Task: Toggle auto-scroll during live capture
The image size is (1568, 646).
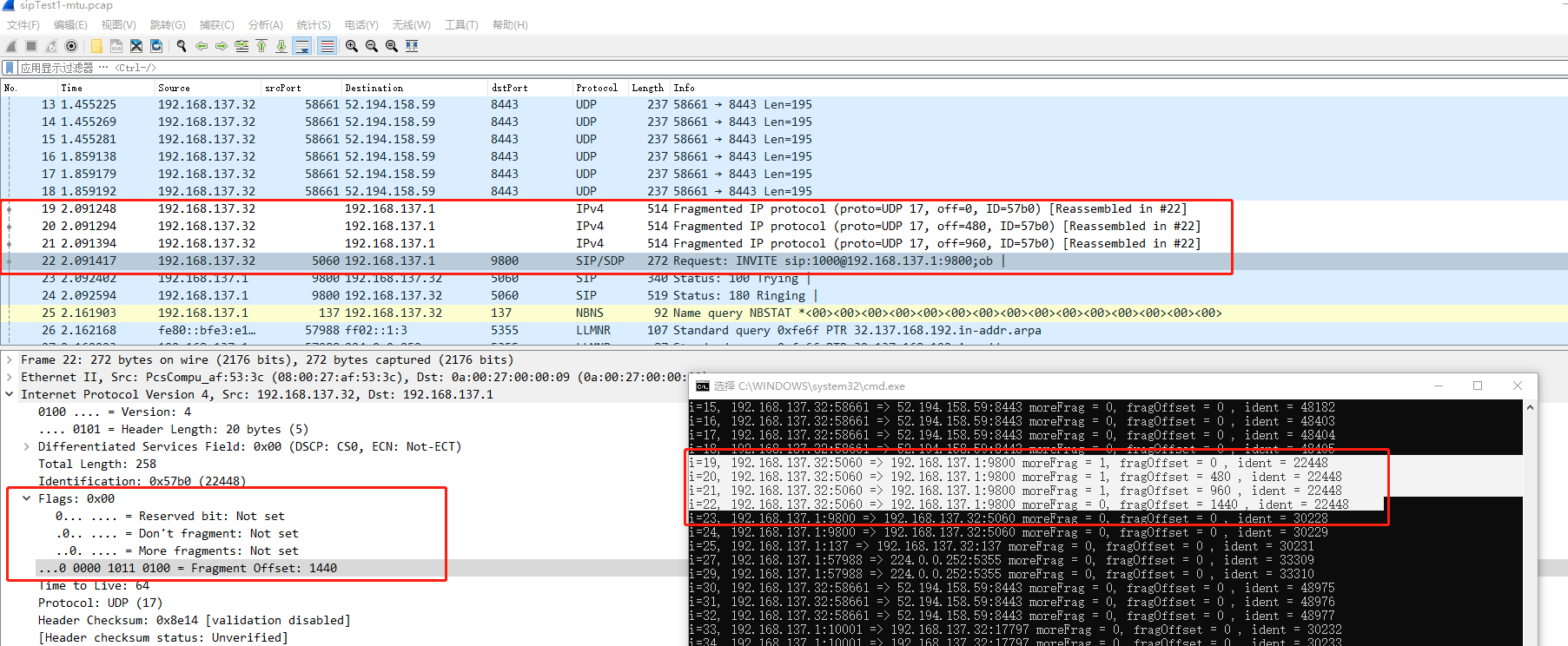Action: point(302,46)
